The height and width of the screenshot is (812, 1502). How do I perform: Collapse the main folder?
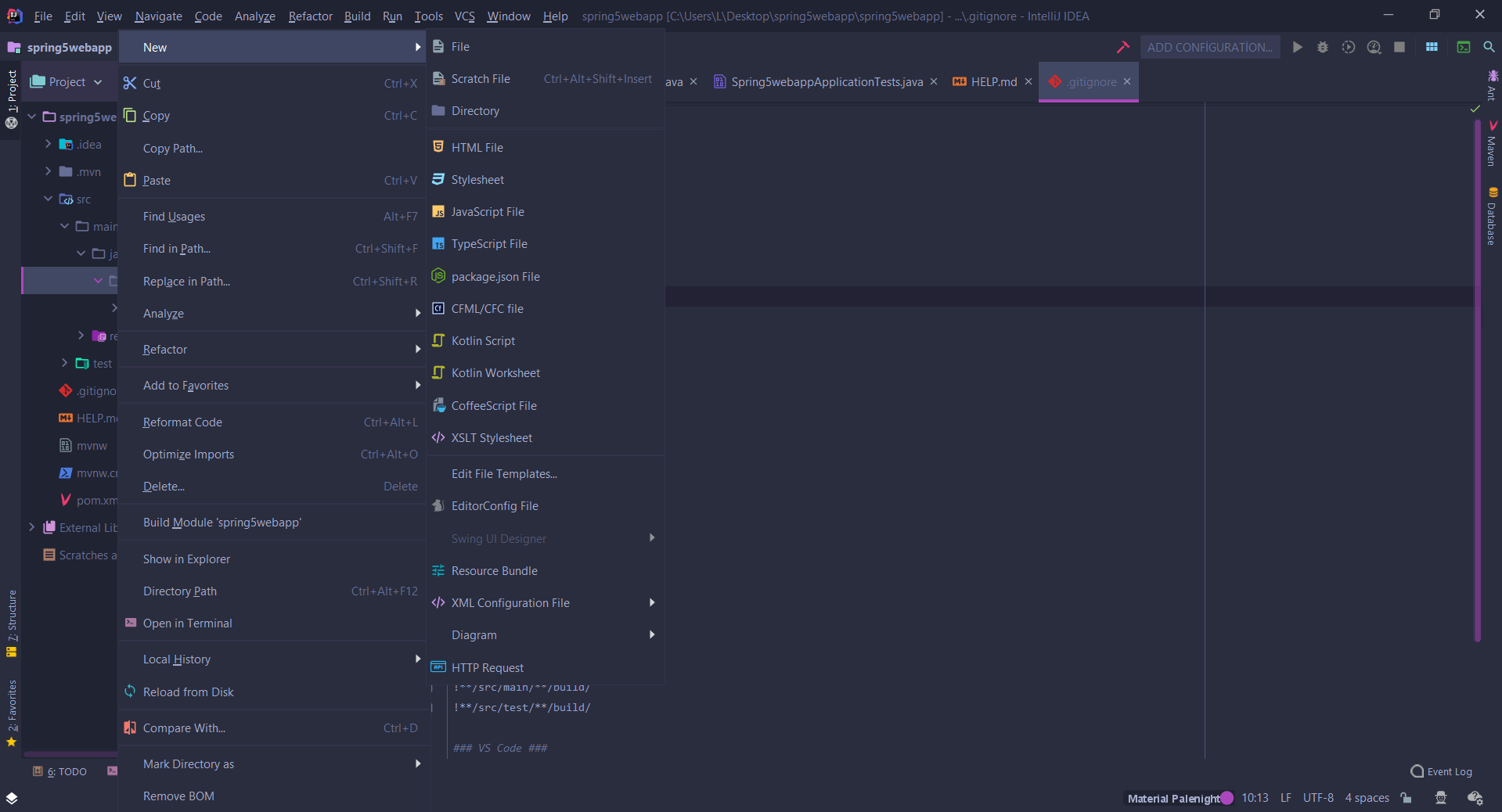click(64, 226)
